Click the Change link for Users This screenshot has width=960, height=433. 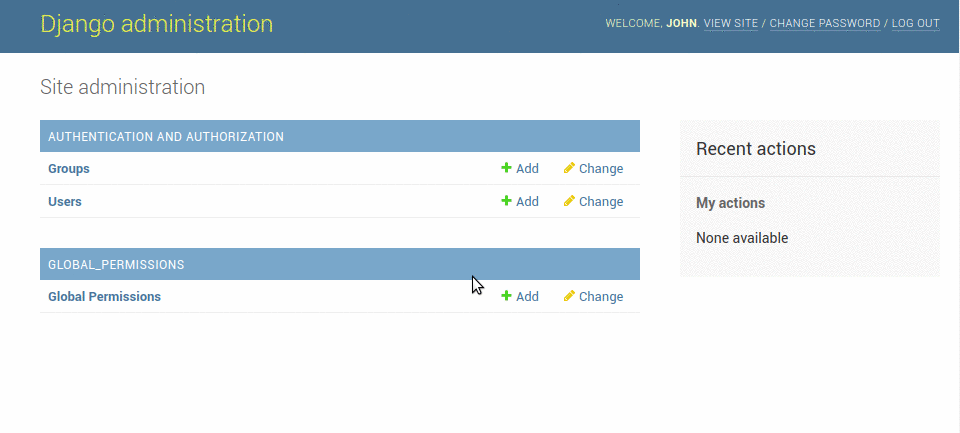tap(601, 202)
